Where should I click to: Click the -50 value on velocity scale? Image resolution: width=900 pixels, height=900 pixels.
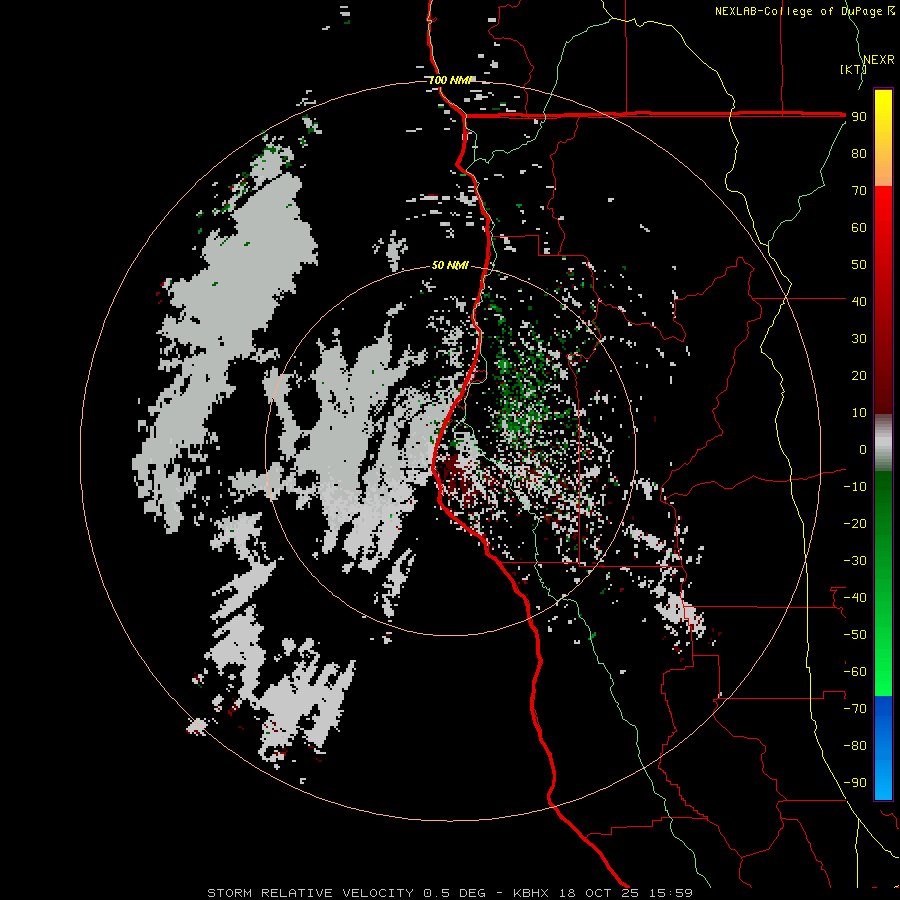click(x=855, y=635)
